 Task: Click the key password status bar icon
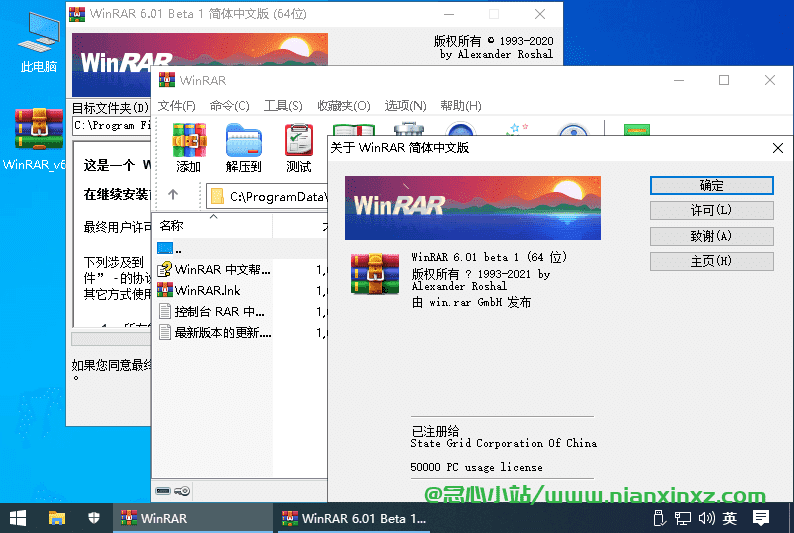(x=182, y=490)
